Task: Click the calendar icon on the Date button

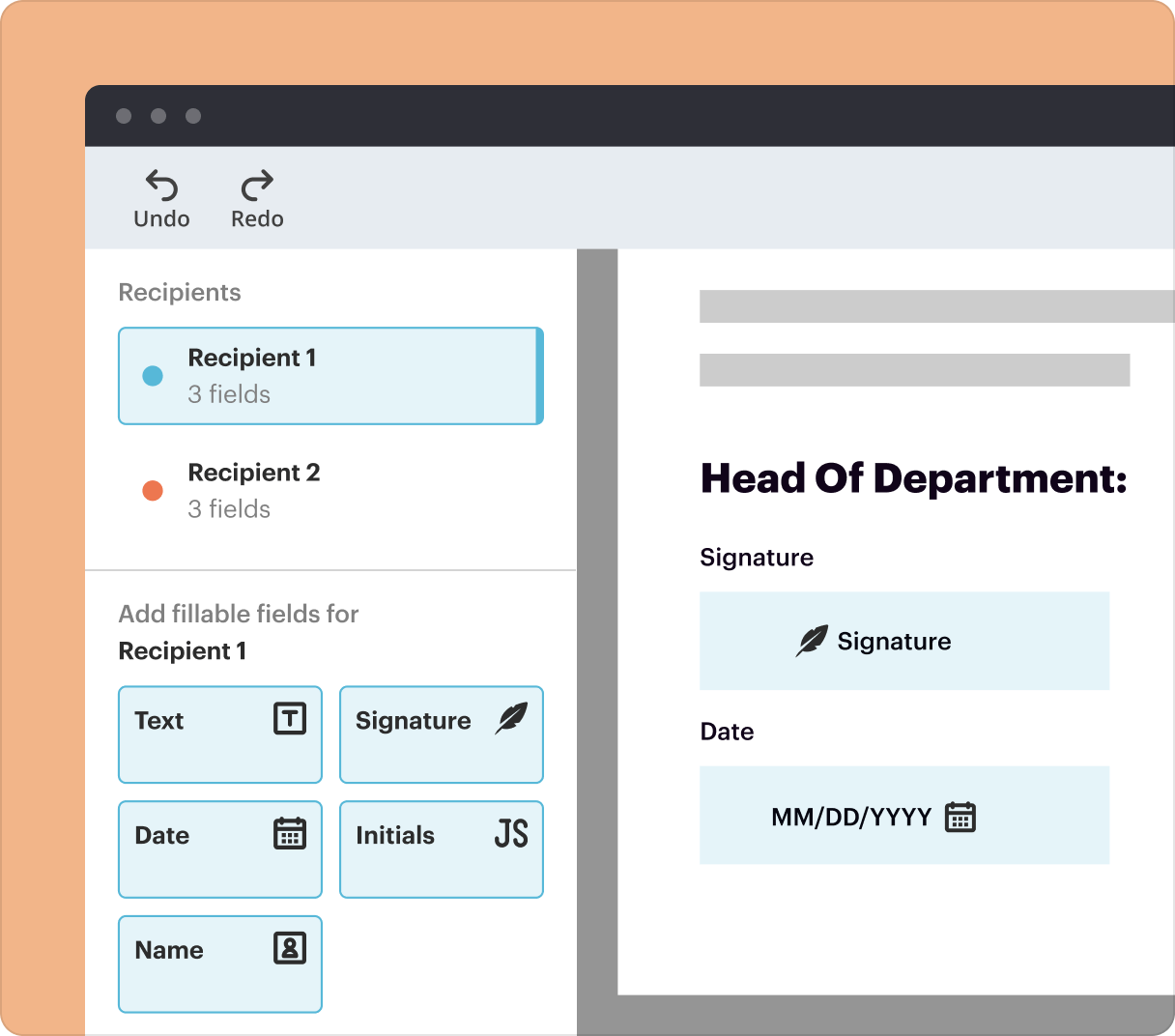Action: click(x=293, y=835)
